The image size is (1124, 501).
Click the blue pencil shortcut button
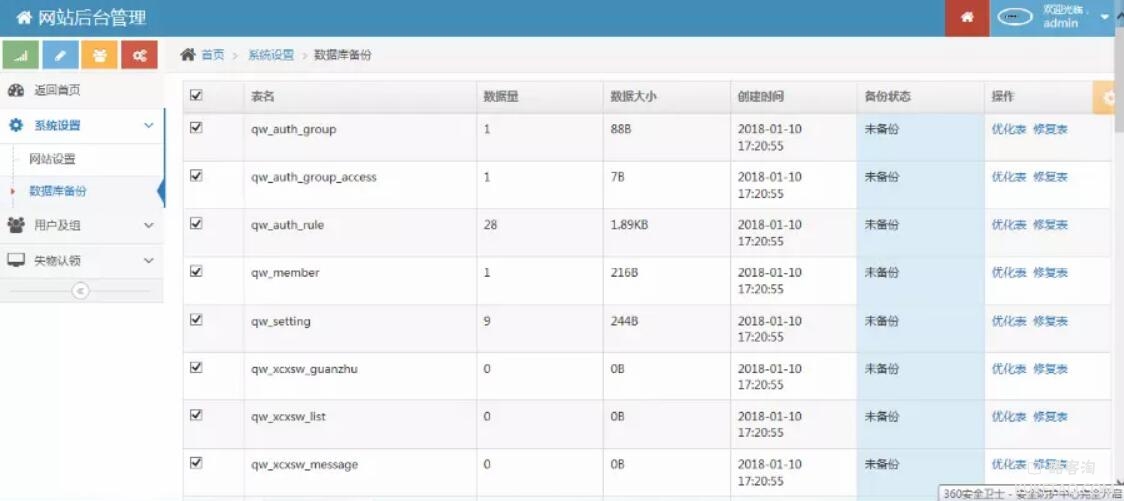(x=60, y=55)
